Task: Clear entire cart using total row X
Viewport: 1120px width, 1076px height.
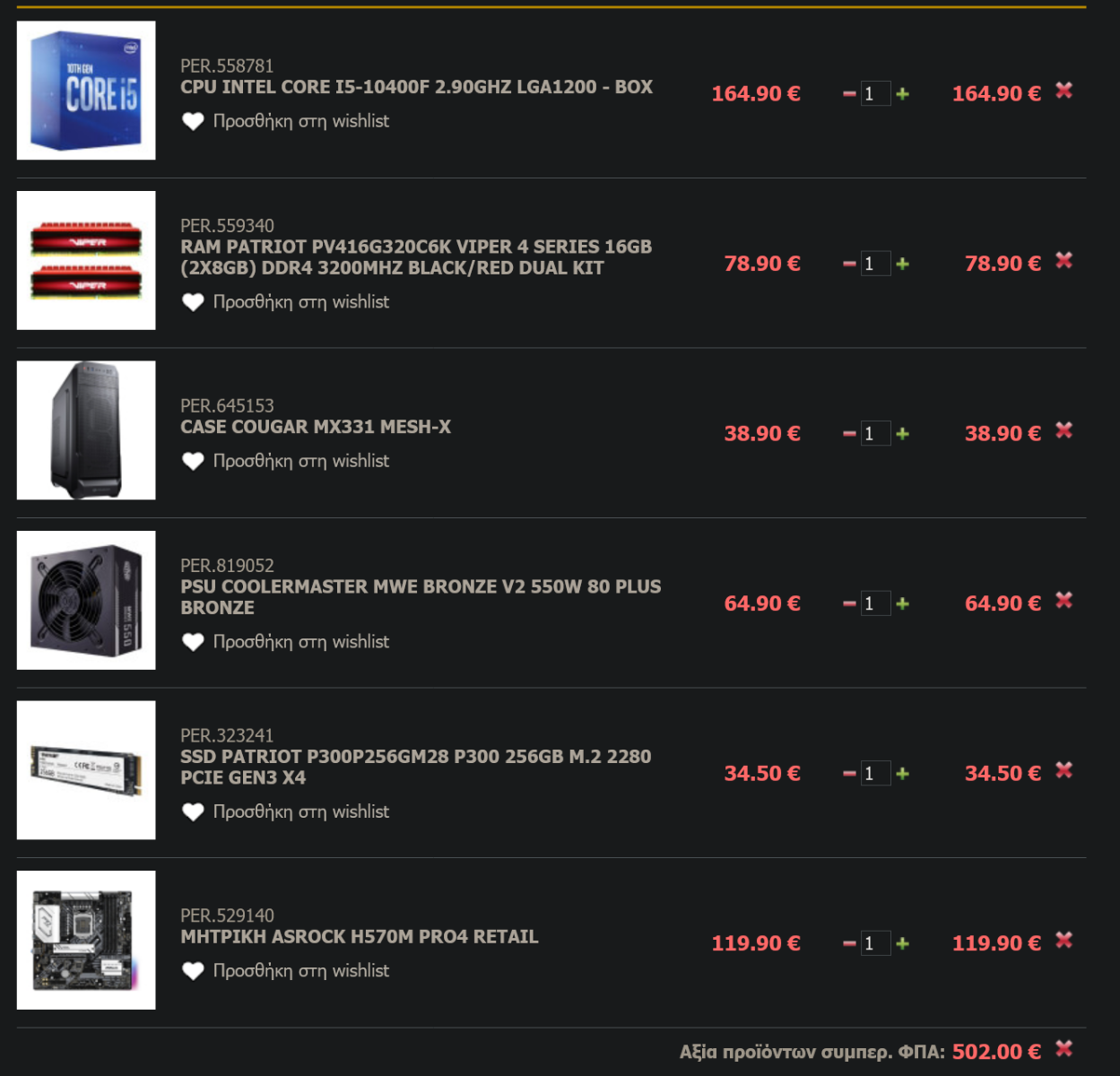Action: [1064, 1048]
